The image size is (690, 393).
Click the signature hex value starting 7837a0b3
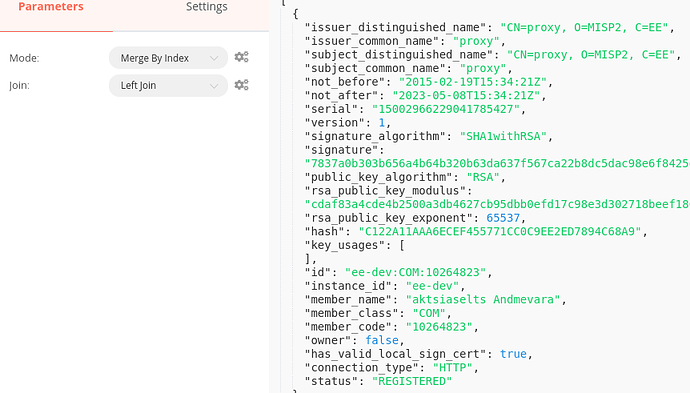coord(497,164)
